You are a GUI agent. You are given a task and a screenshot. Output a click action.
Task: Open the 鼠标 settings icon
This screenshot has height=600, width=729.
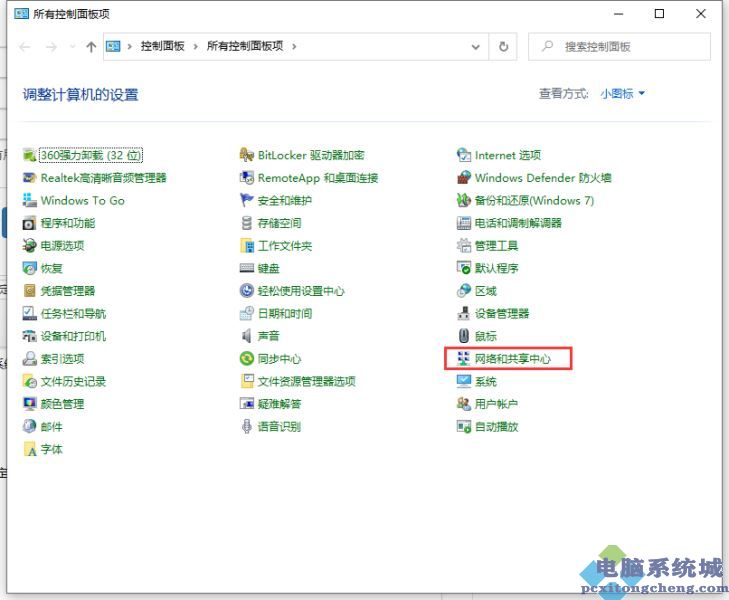(463, 336)
